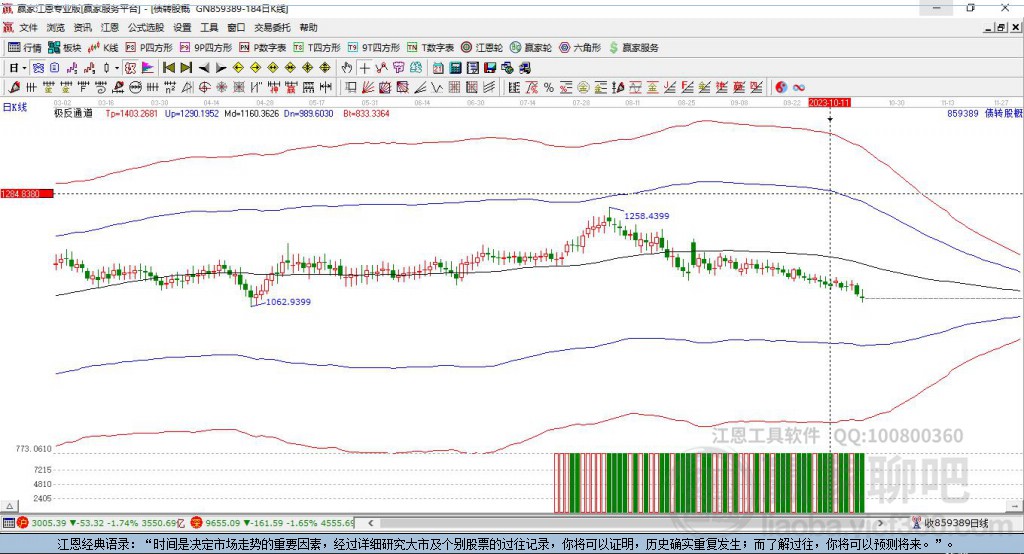Open the 公式选股 menu

coord(146,27)
